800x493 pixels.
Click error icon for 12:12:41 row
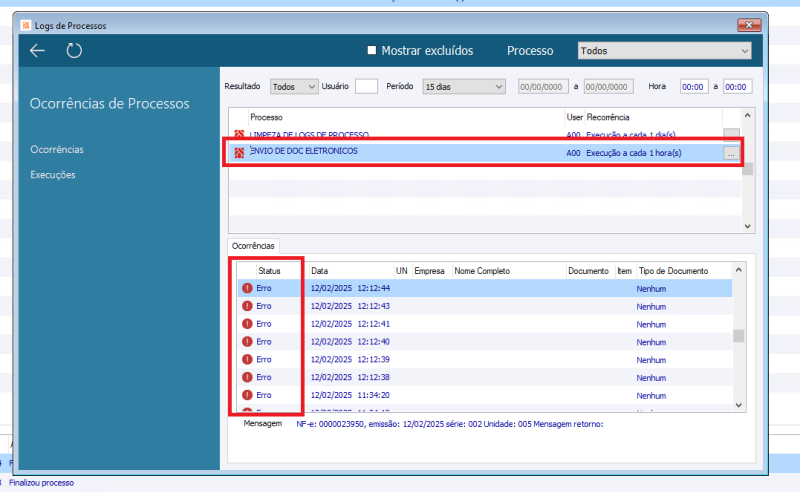click(247, 324)
